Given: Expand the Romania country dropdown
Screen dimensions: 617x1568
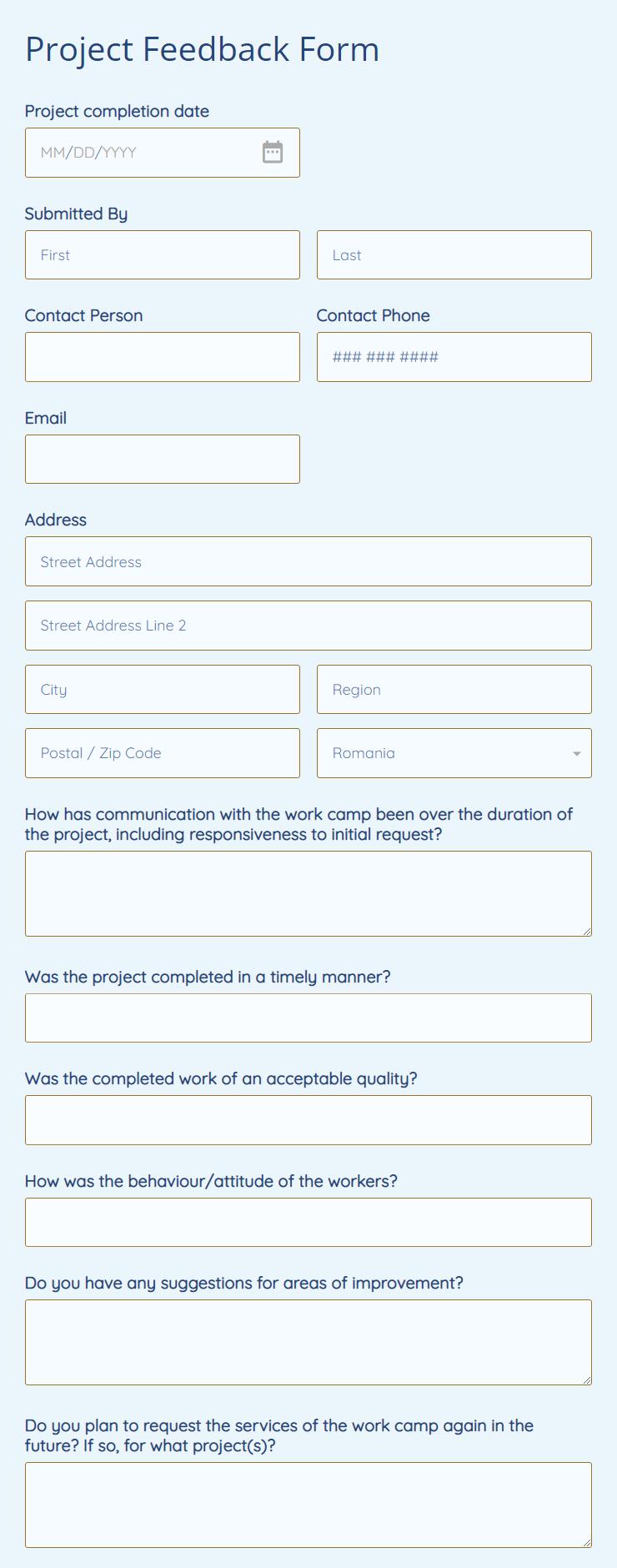Looking at the screenshot, I should point(454,753).
